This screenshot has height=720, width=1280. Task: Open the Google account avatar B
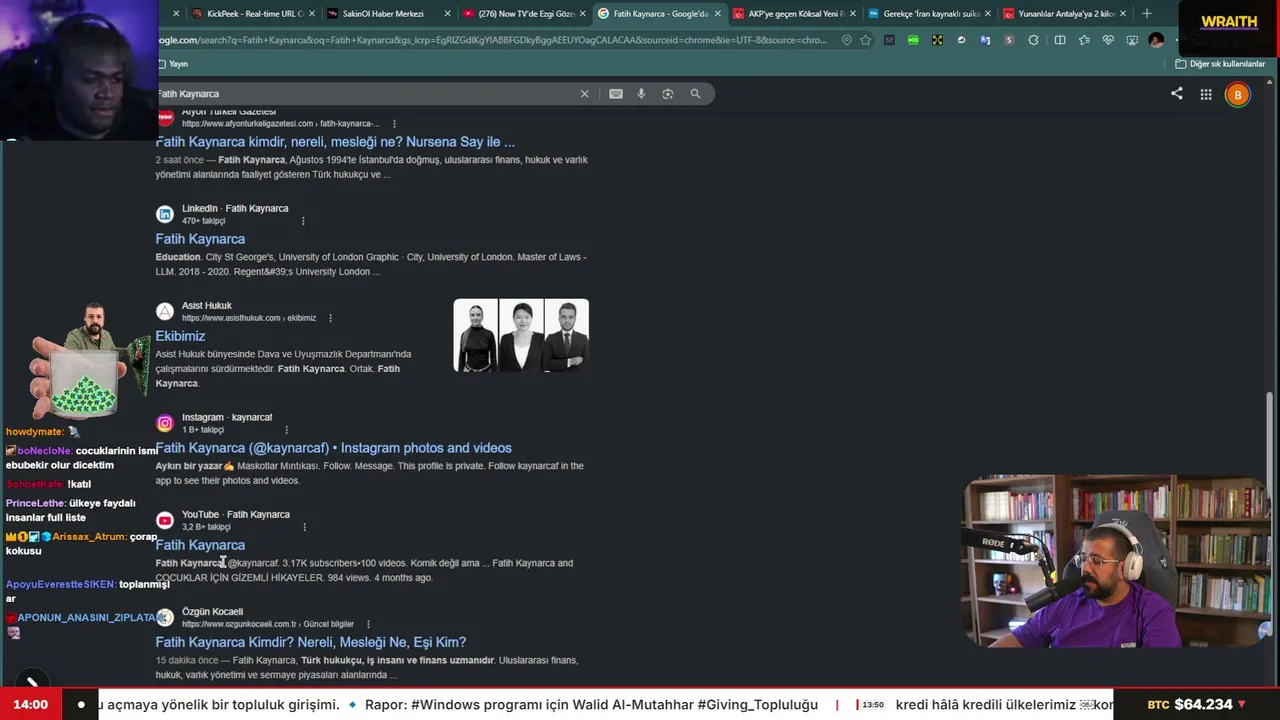(1238, 95)
